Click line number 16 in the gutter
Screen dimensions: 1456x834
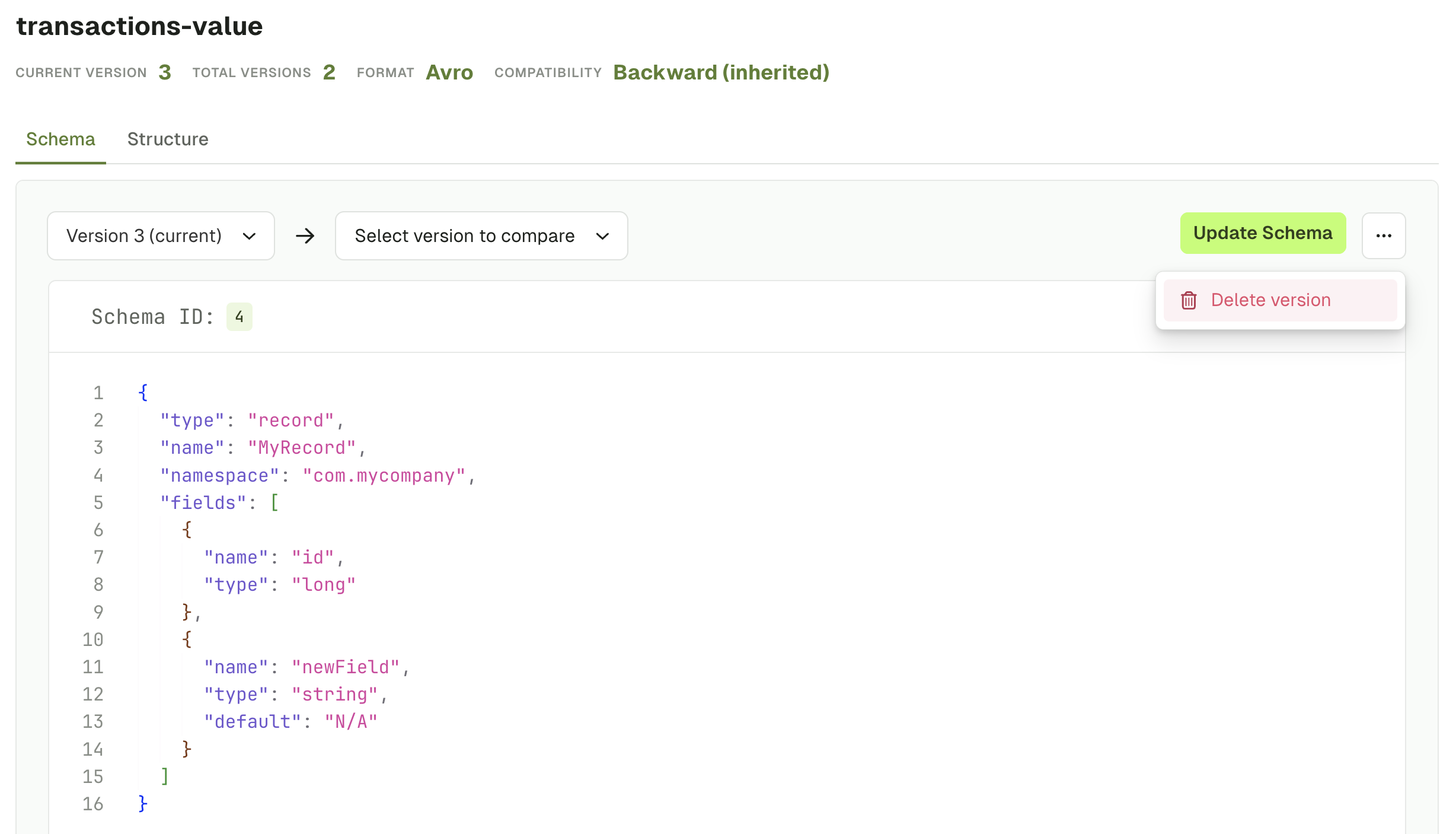(93, 804)
